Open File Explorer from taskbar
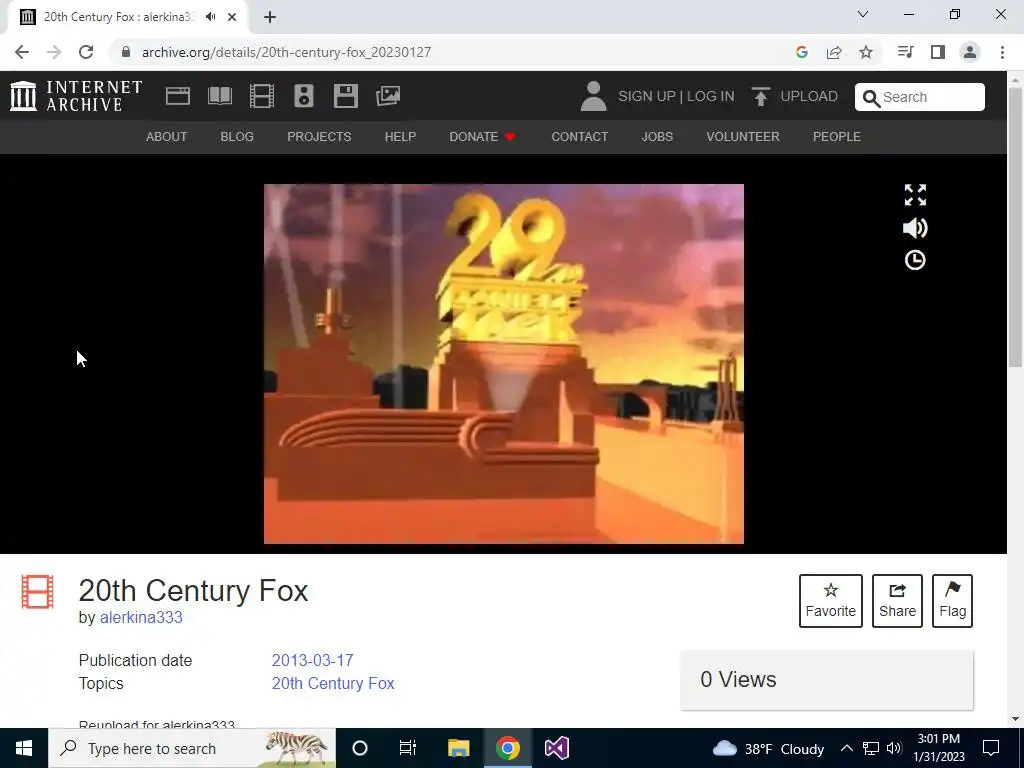1024x768 pixels. (458, 748)
